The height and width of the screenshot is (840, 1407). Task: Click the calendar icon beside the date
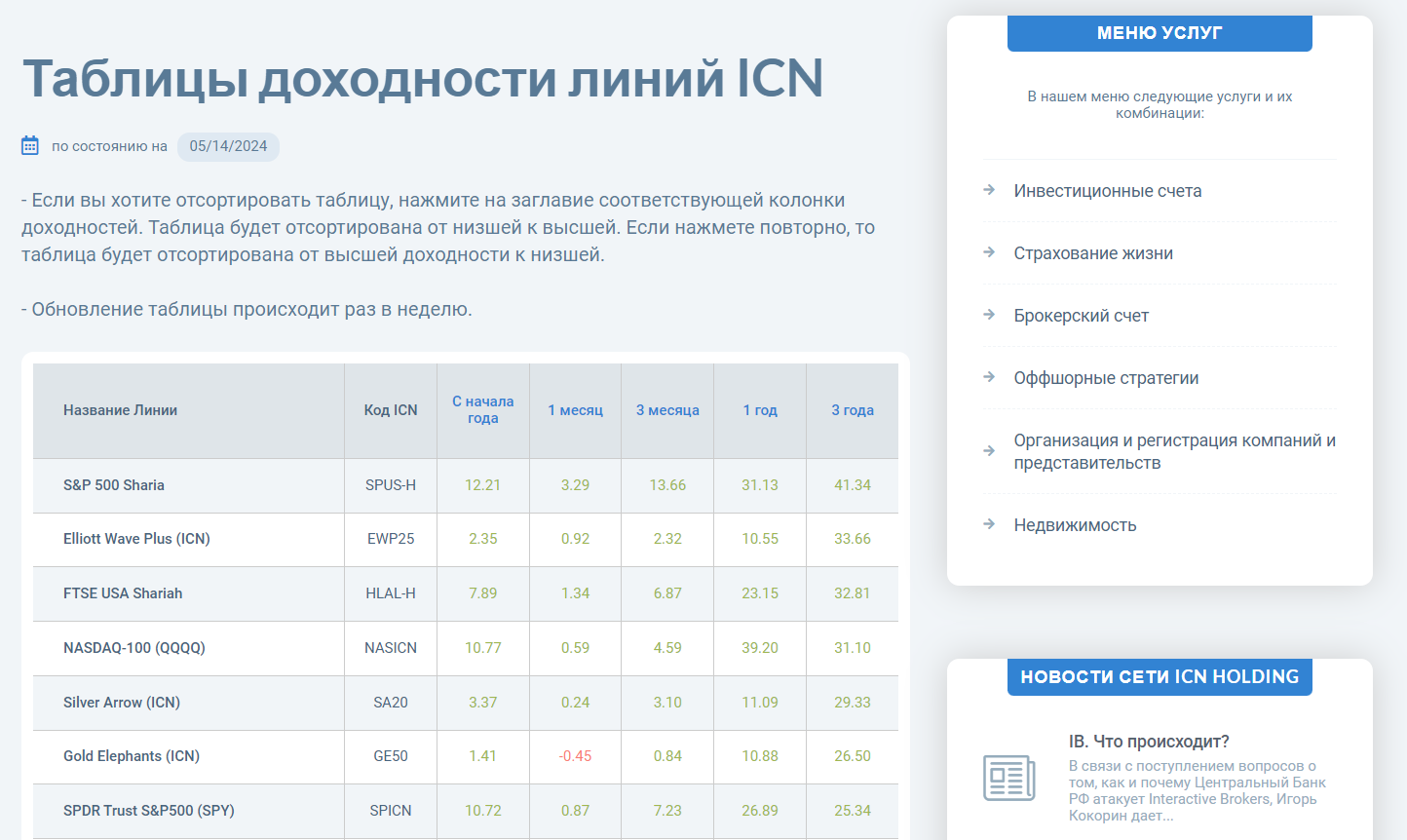click(30, 145)
